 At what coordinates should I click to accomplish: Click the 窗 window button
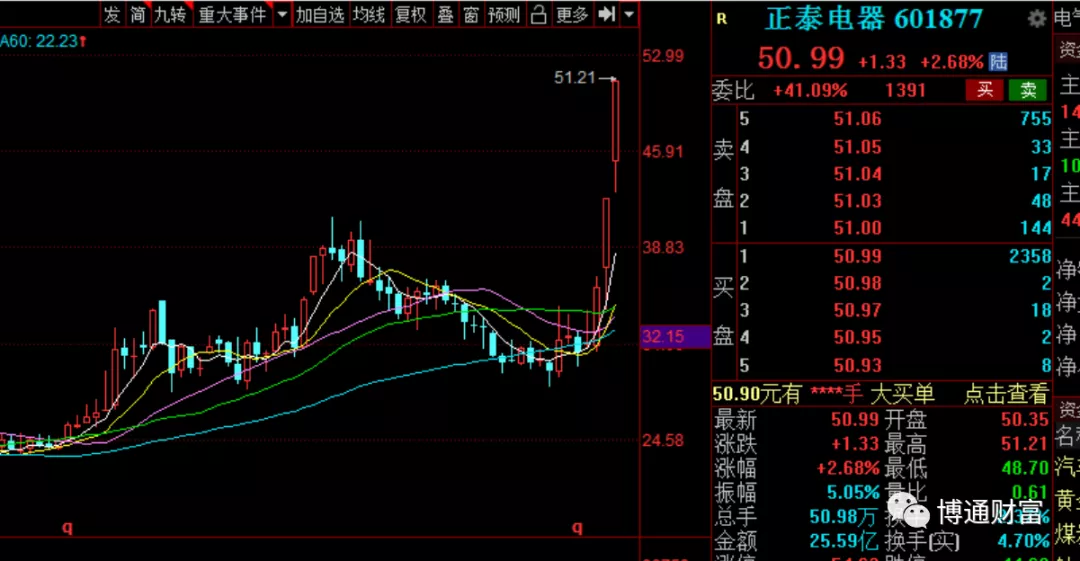tap(471, 14)
